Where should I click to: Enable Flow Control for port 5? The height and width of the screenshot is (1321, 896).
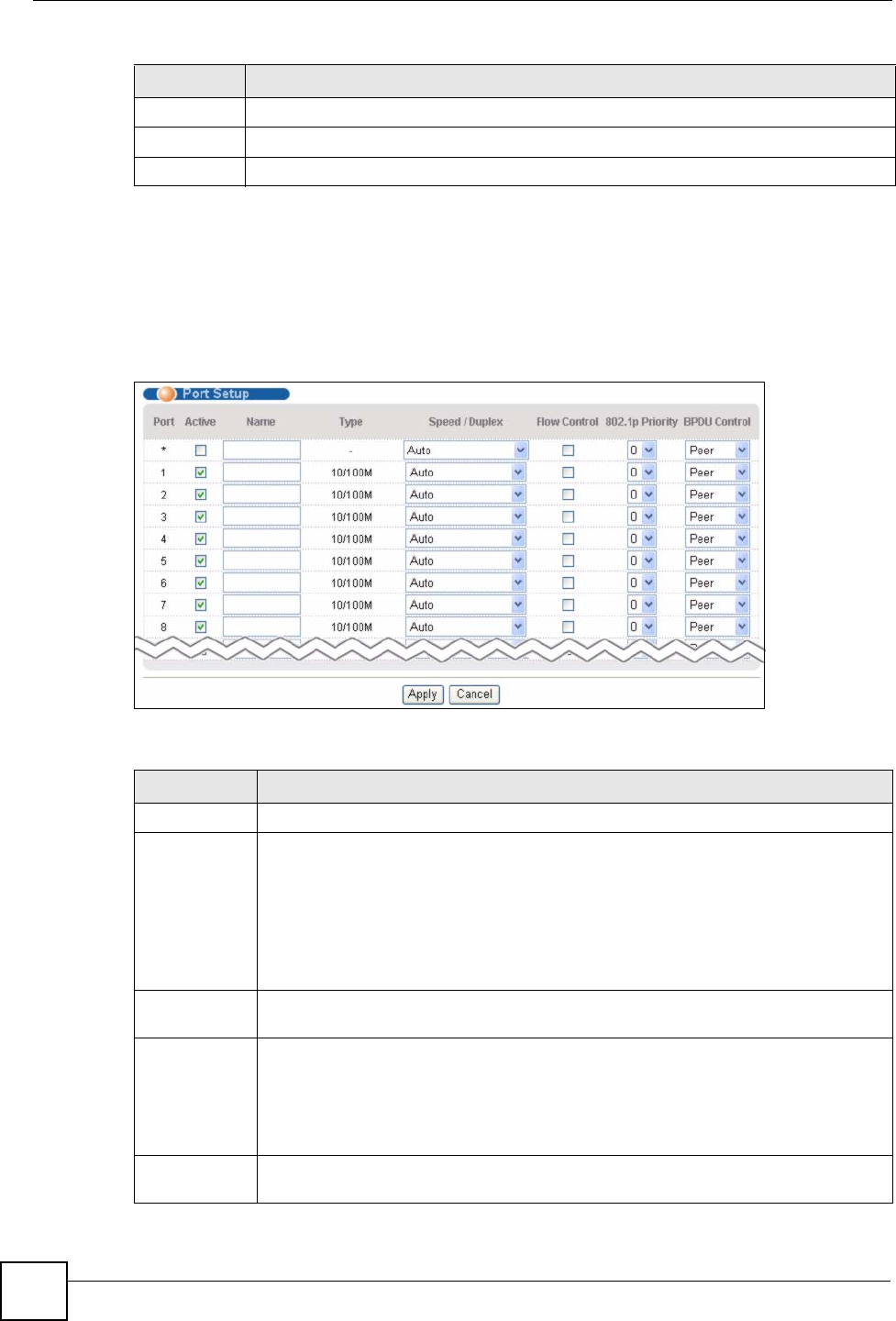pos(568,561)
